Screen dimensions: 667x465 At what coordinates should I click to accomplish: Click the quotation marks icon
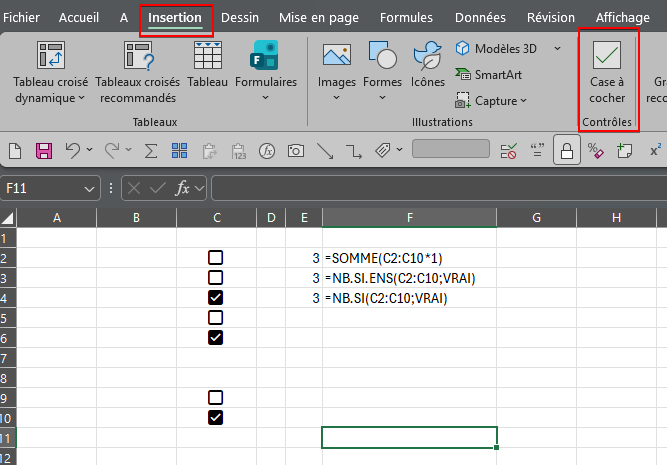[x=537, y=151]
